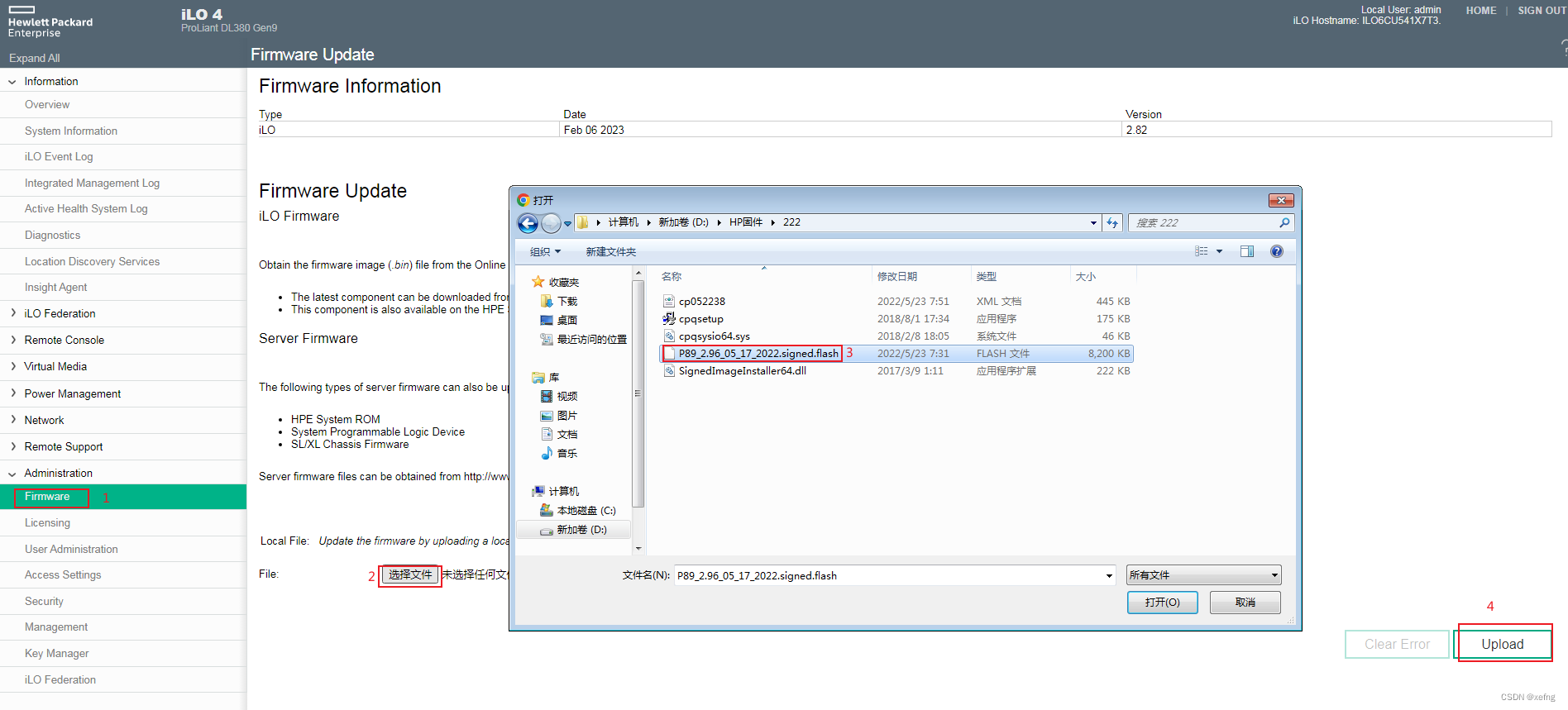Select the cpqsysio64.sys file icon
The width and height of the screenshot is (1568, 710).
tap(669, 336)
